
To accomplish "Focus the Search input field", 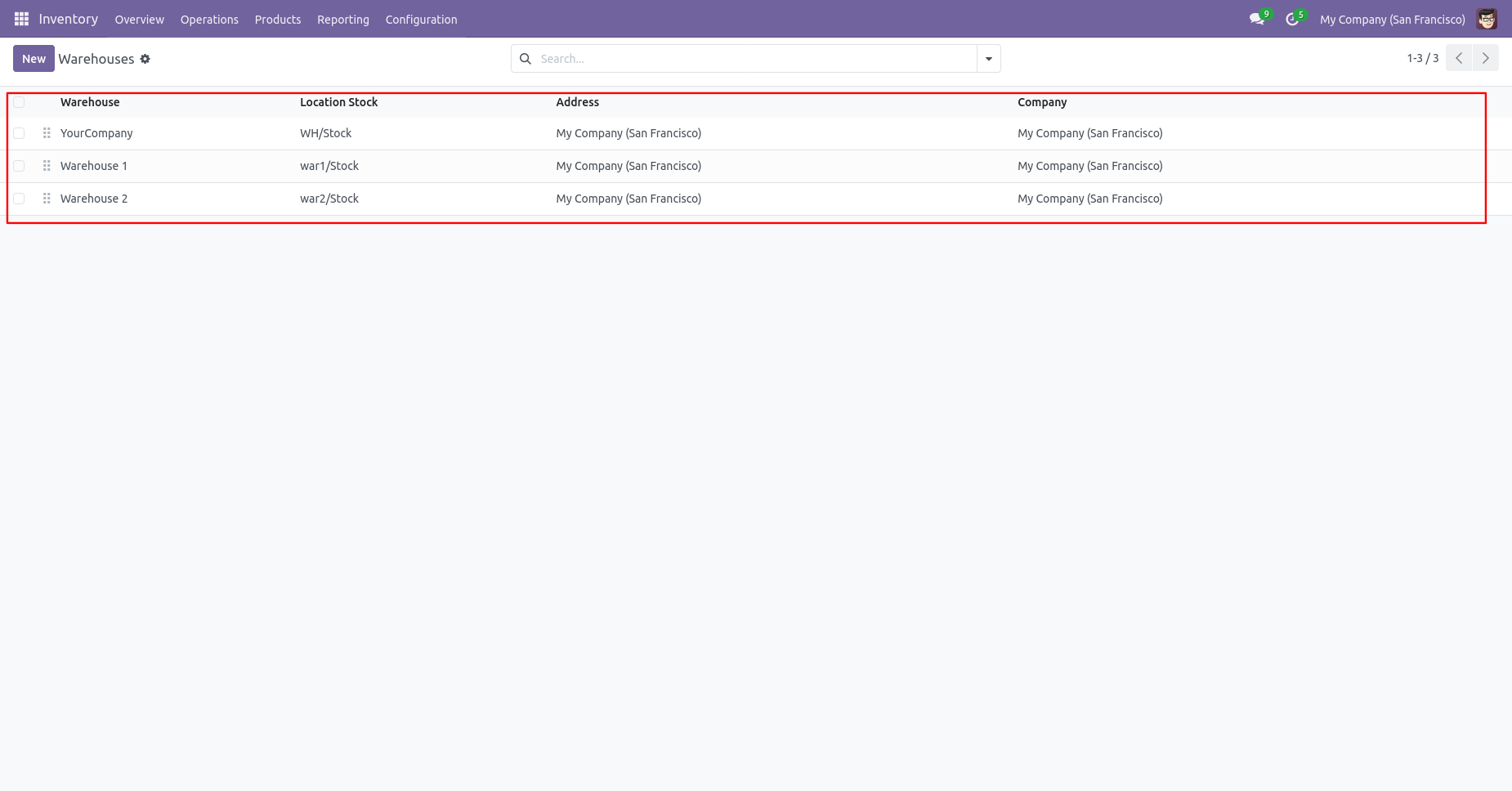I will coord(756,59).
